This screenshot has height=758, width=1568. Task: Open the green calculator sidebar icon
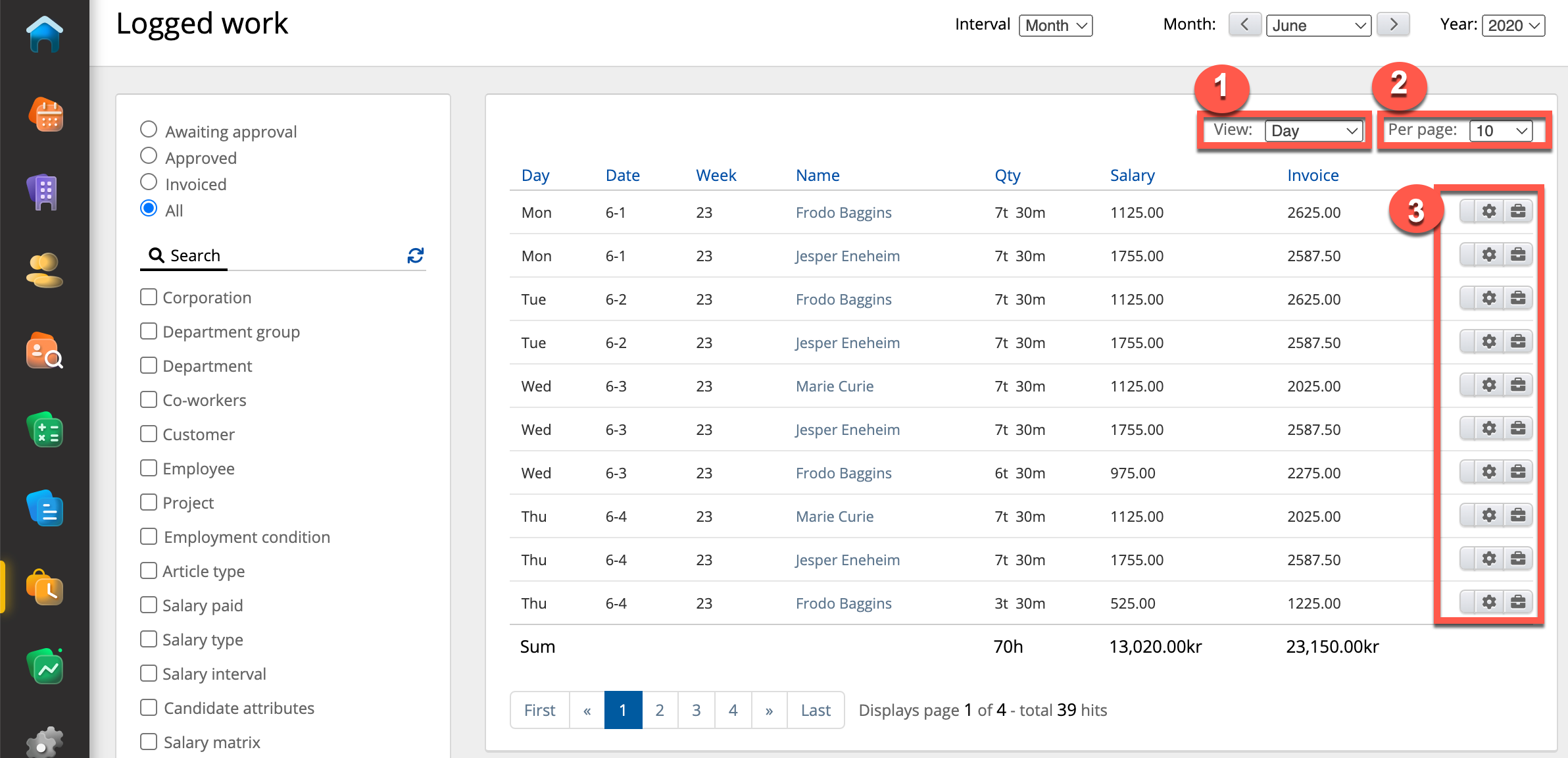45,431
